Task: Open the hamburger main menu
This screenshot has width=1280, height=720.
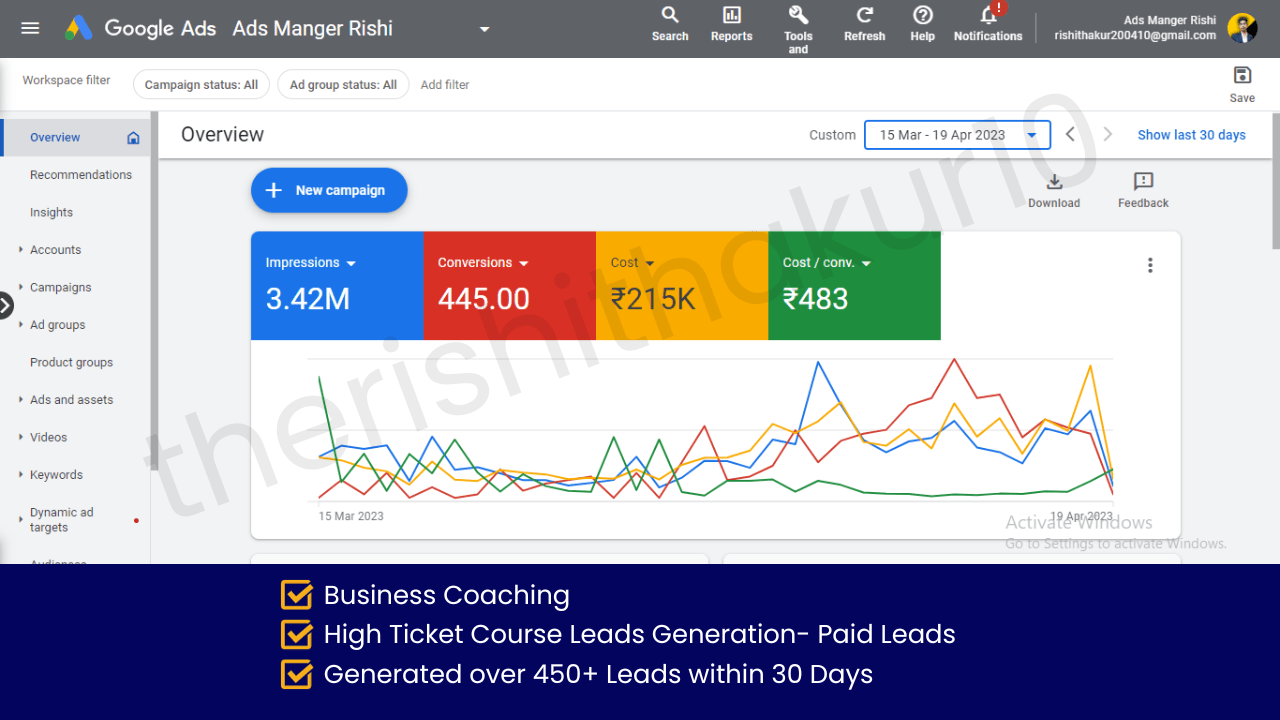Action: (x=30, y=28)
